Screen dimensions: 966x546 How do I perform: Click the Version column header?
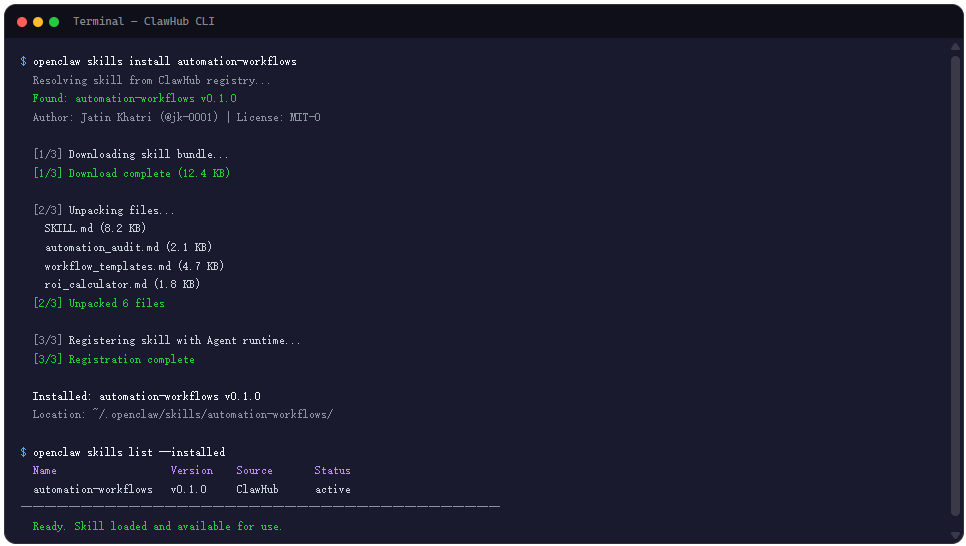click(192, 471)
